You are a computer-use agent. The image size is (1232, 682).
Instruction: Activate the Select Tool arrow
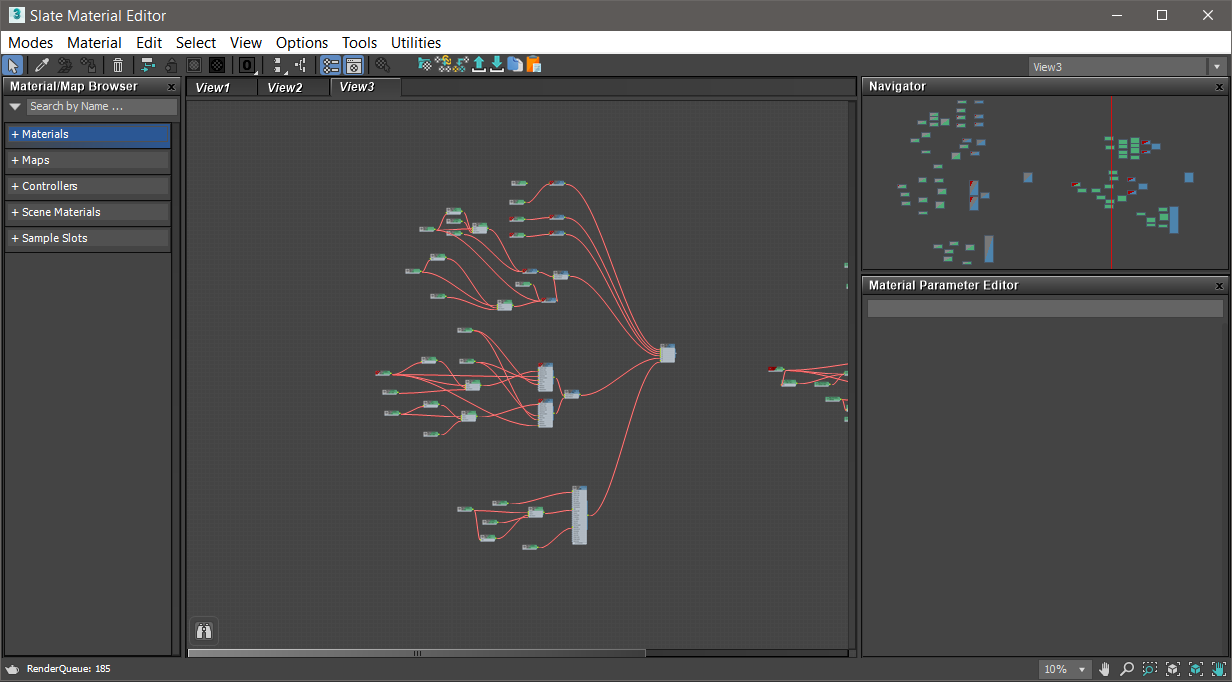click(x=13, y=65)
